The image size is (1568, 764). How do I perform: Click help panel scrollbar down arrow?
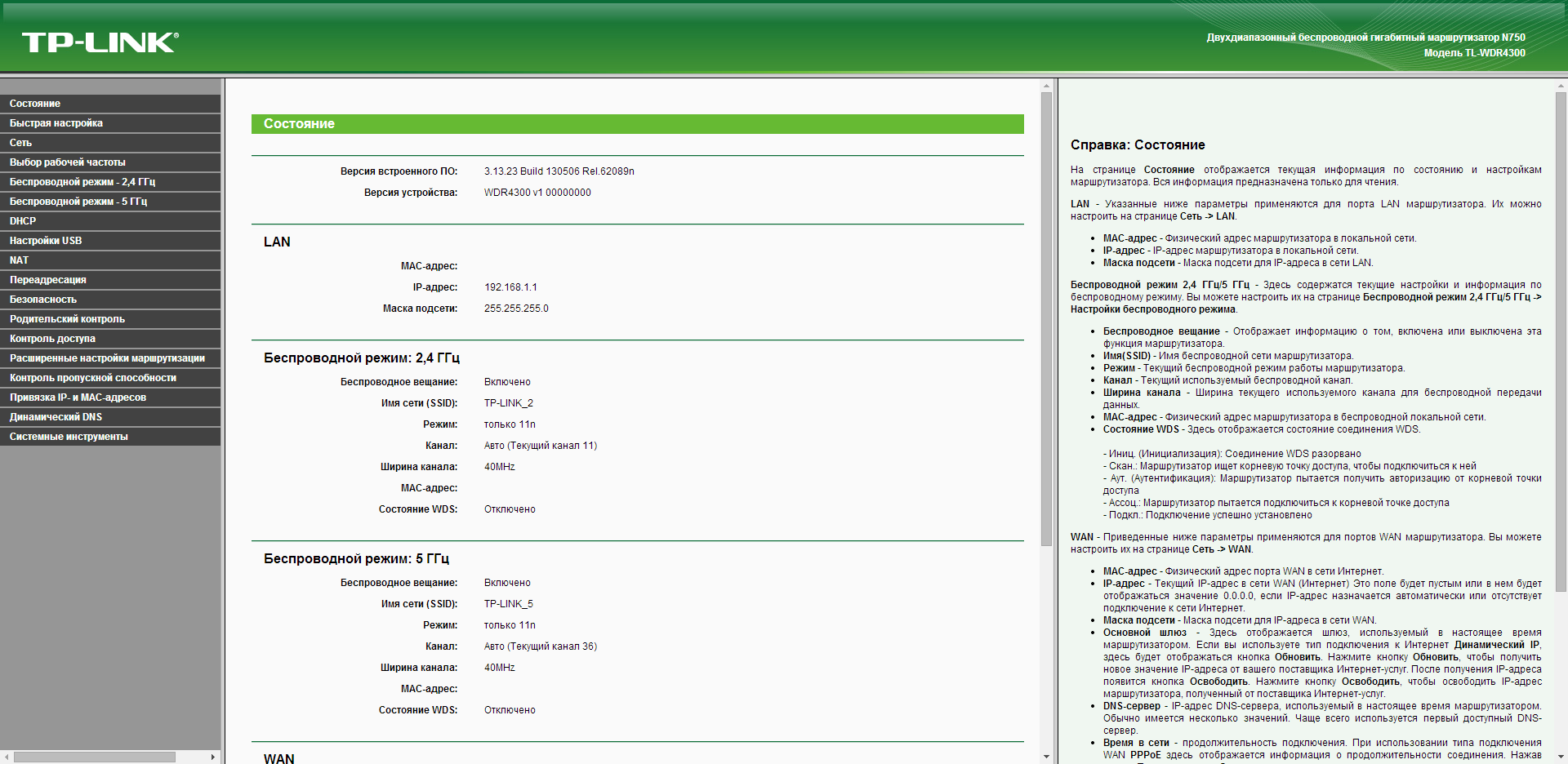1561,757
